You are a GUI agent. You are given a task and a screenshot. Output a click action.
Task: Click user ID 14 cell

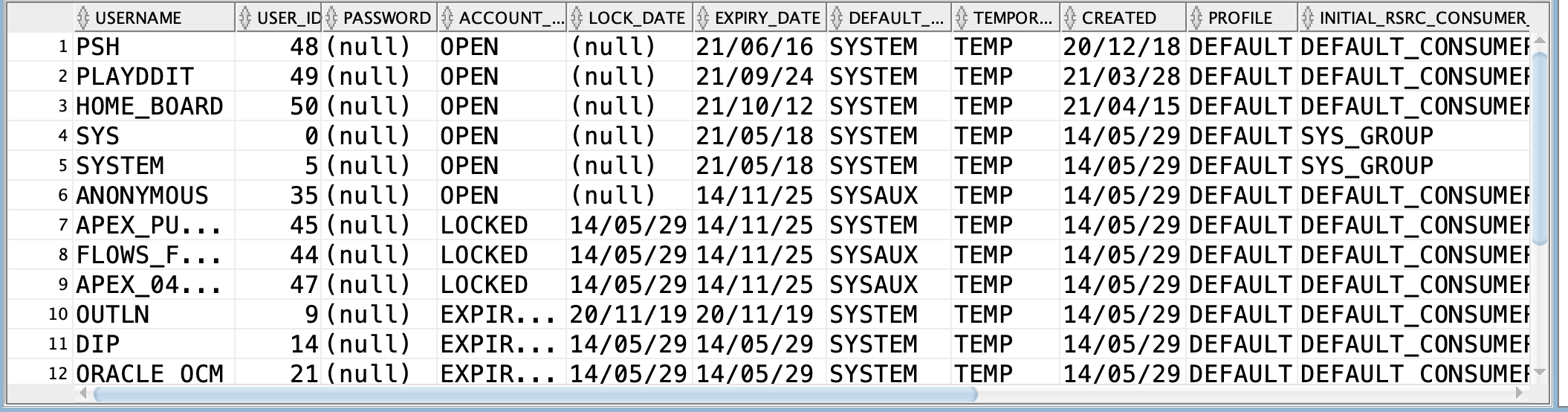click(279, 344)
